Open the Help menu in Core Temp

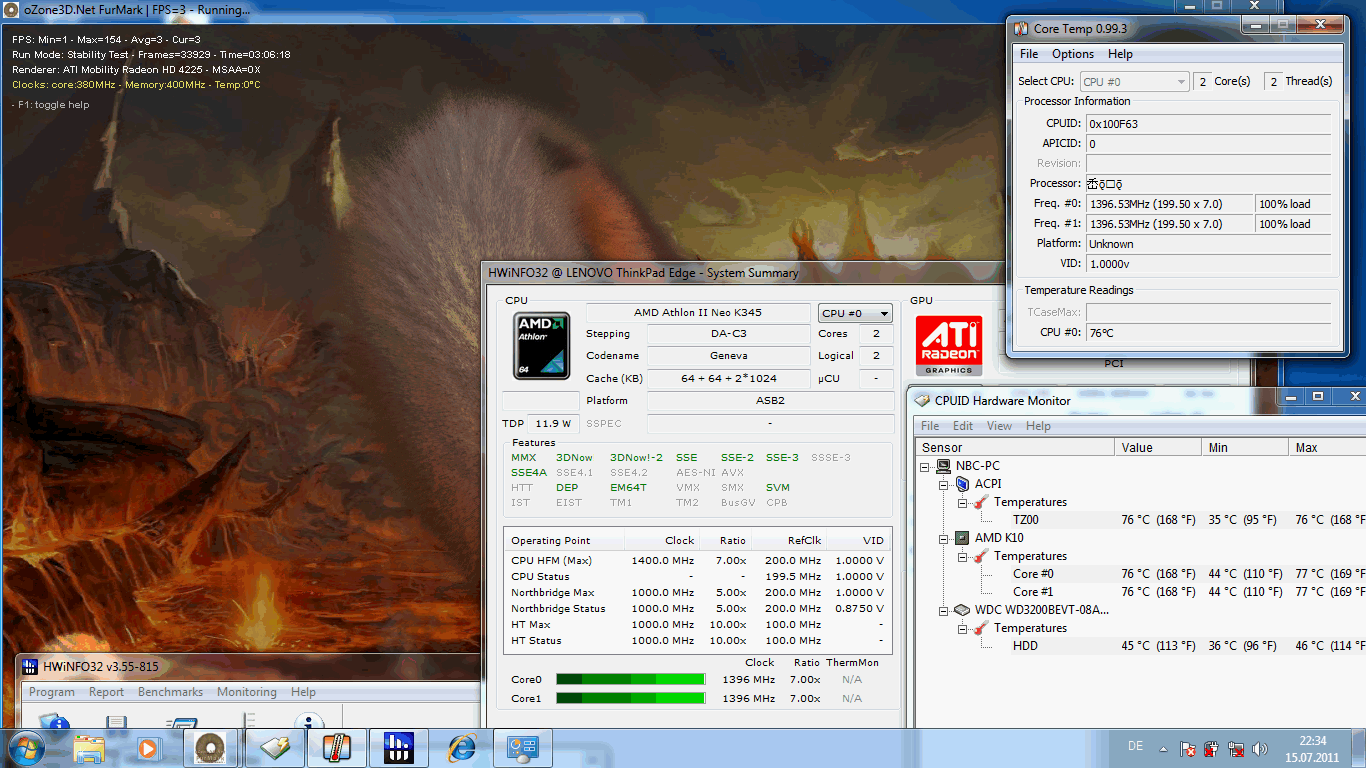pyautogui.click(x=1120, y=54)
